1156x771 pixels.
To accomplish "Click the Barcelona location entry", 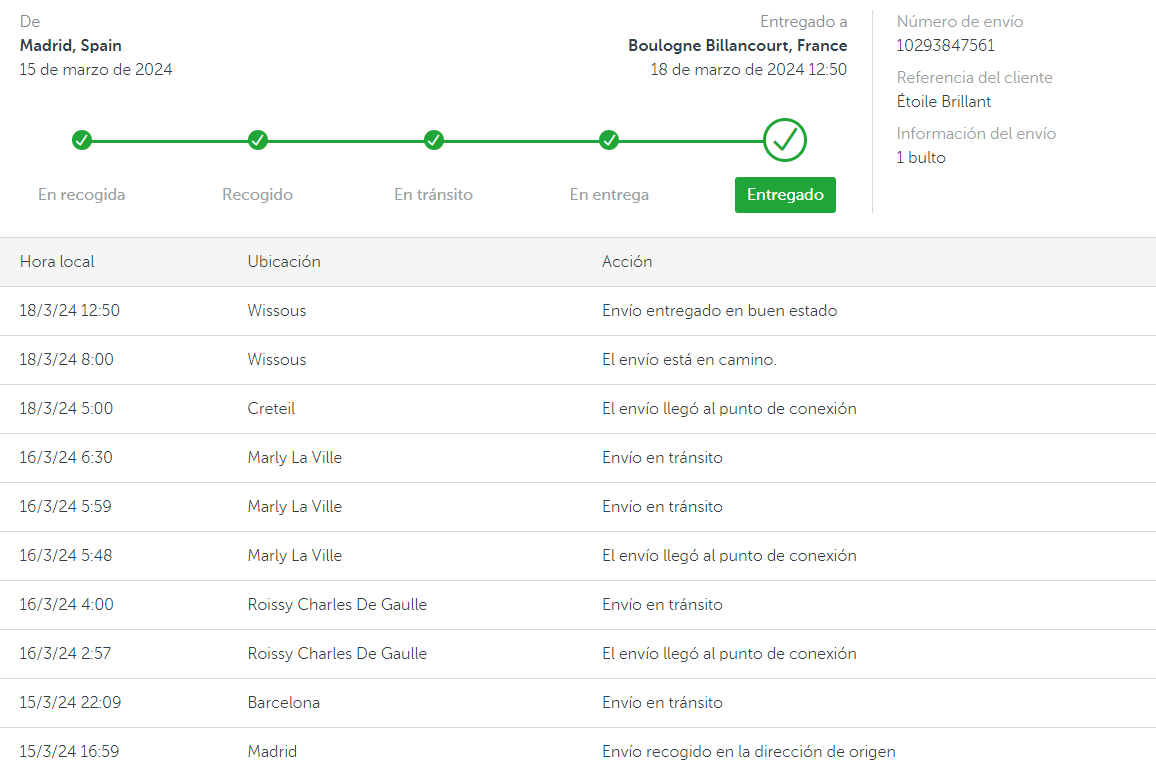I will (284, 703).
